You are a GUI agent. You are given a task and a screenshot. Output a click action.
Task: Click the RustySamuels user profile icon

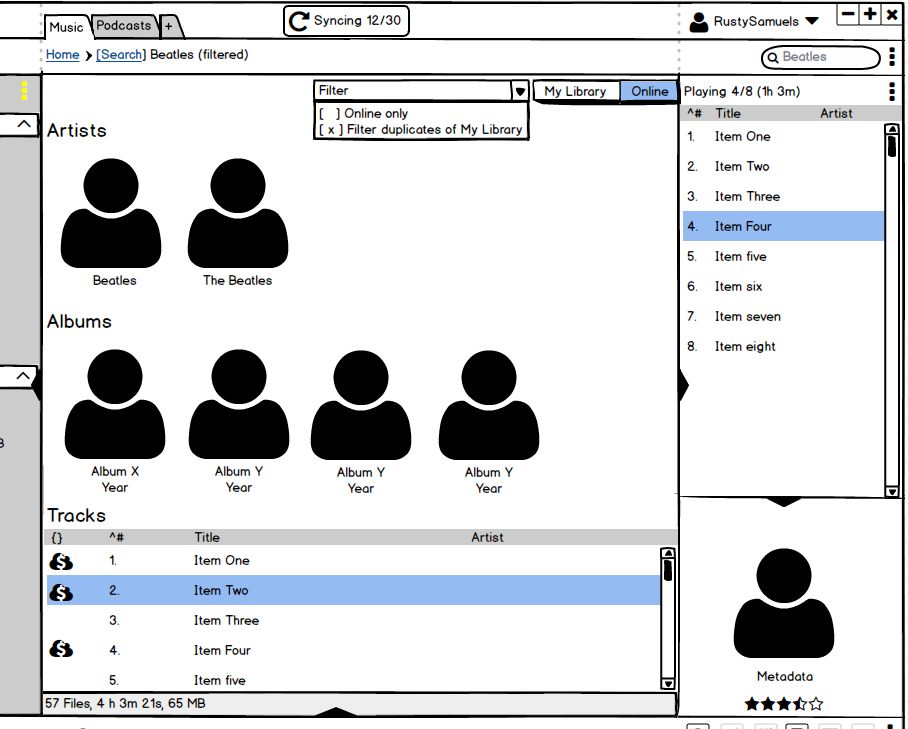point(699,21)
